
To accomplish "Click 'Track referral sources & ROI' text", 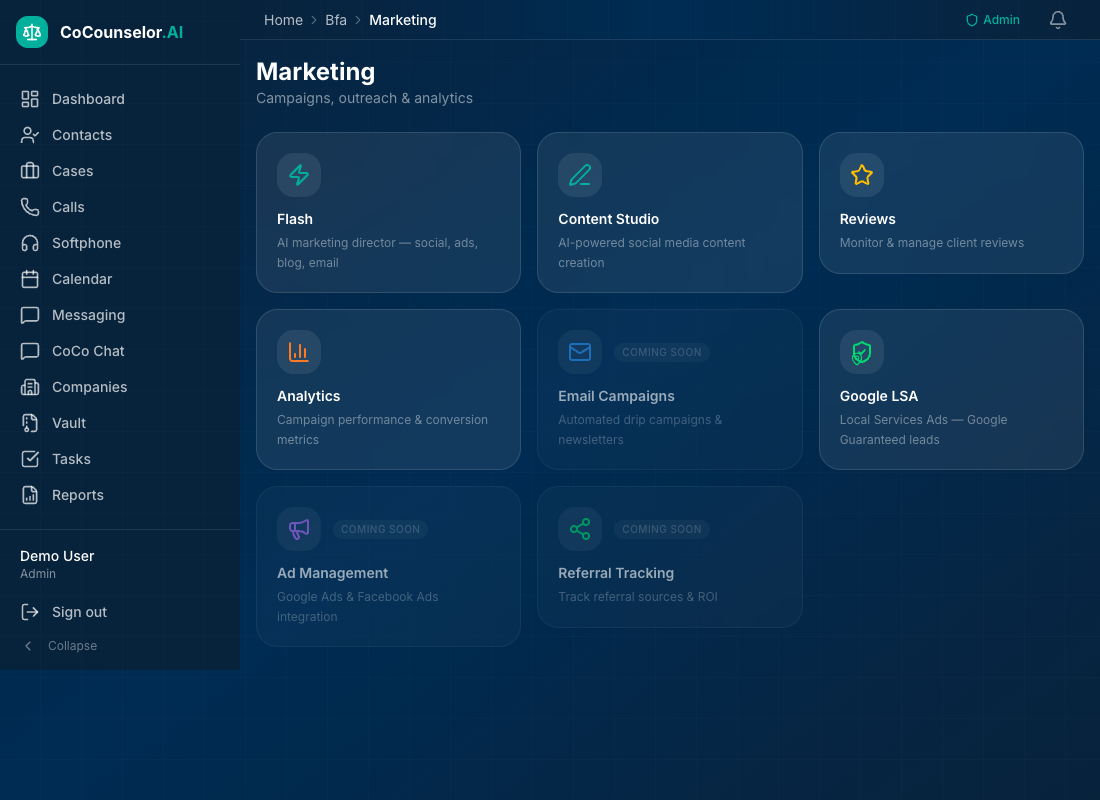I will pyautogui.click(x=638, y=596).
